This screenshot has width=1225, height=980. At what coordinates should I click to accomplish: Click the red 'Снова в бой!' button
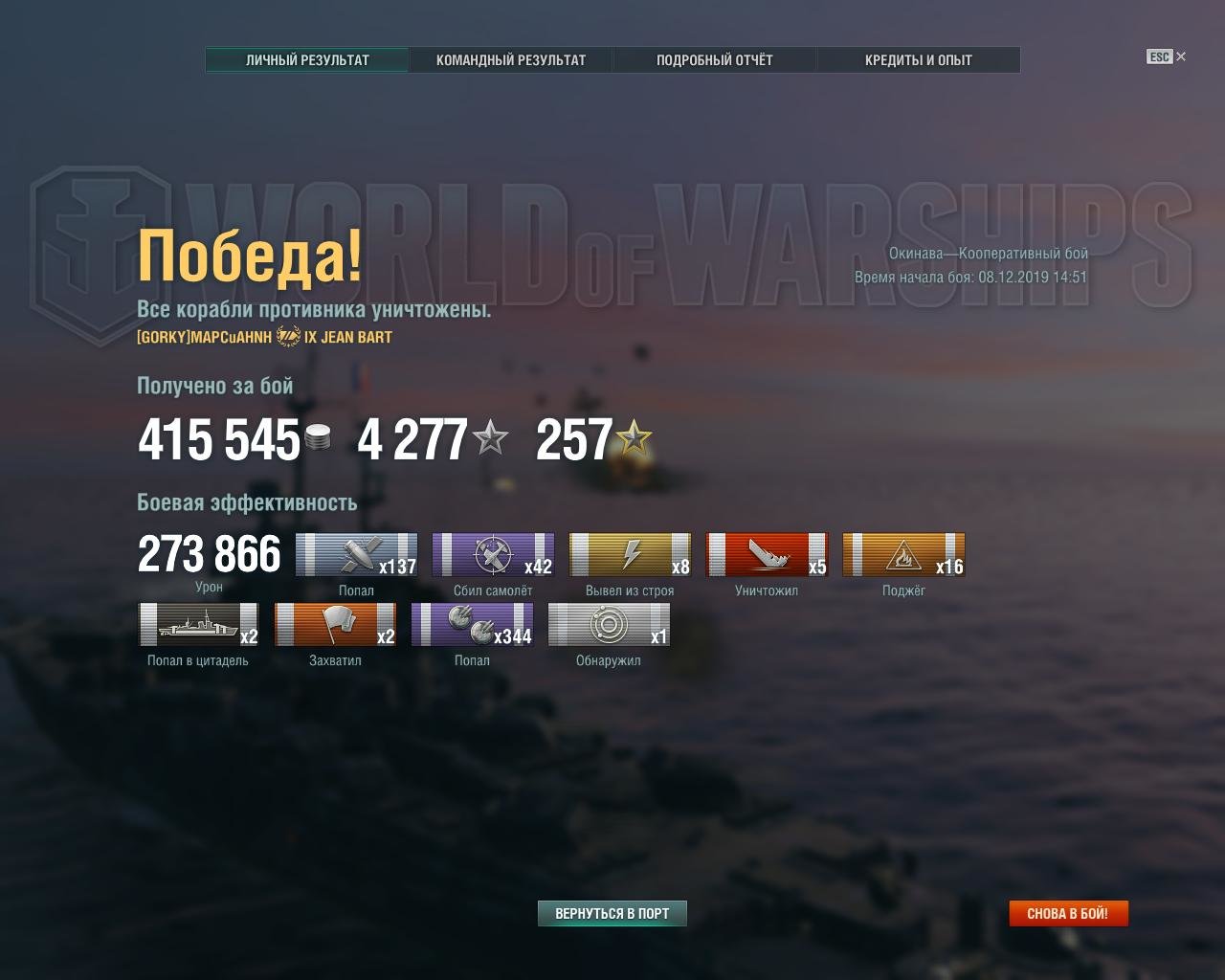(x=1068, y=913)
